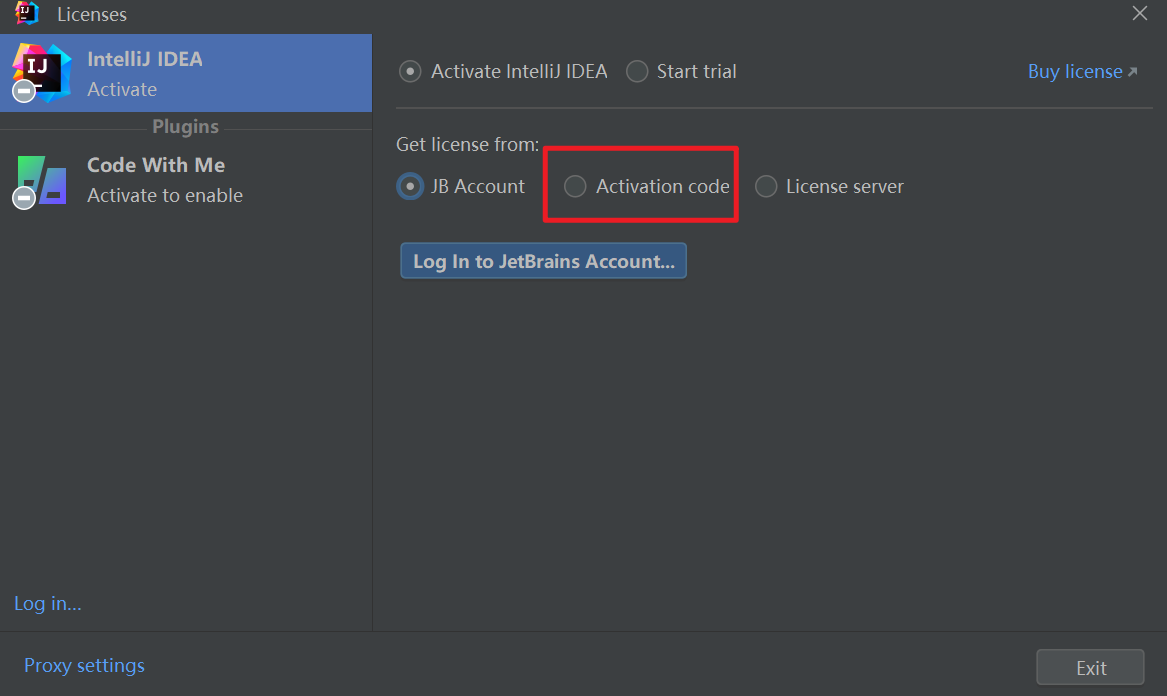Click the external arrow beside Buy license
The width and height of the screenshot is (1167, 696).
[x=1133, y=72]
